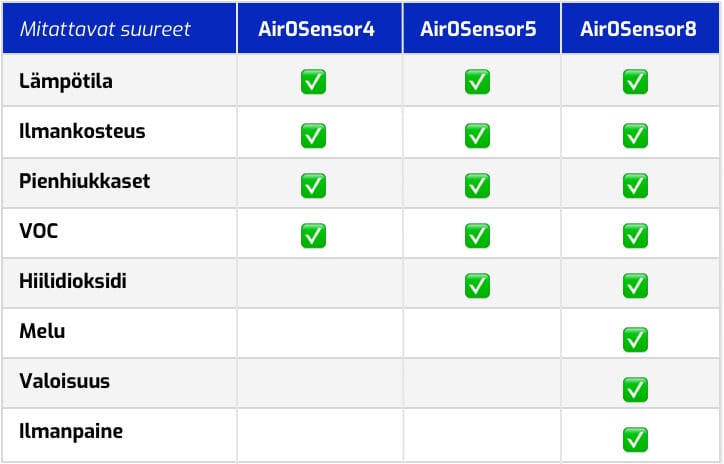Image resolution: width=724 pixels, height=464 pixels.
Task: Select the AirOSensor8 column header
Action: coord(638,29)
